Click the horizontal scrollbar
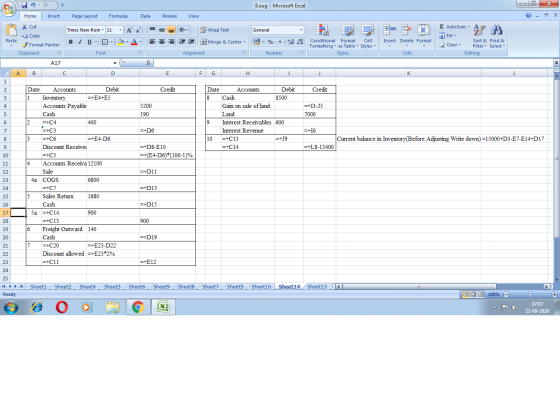 419,287
